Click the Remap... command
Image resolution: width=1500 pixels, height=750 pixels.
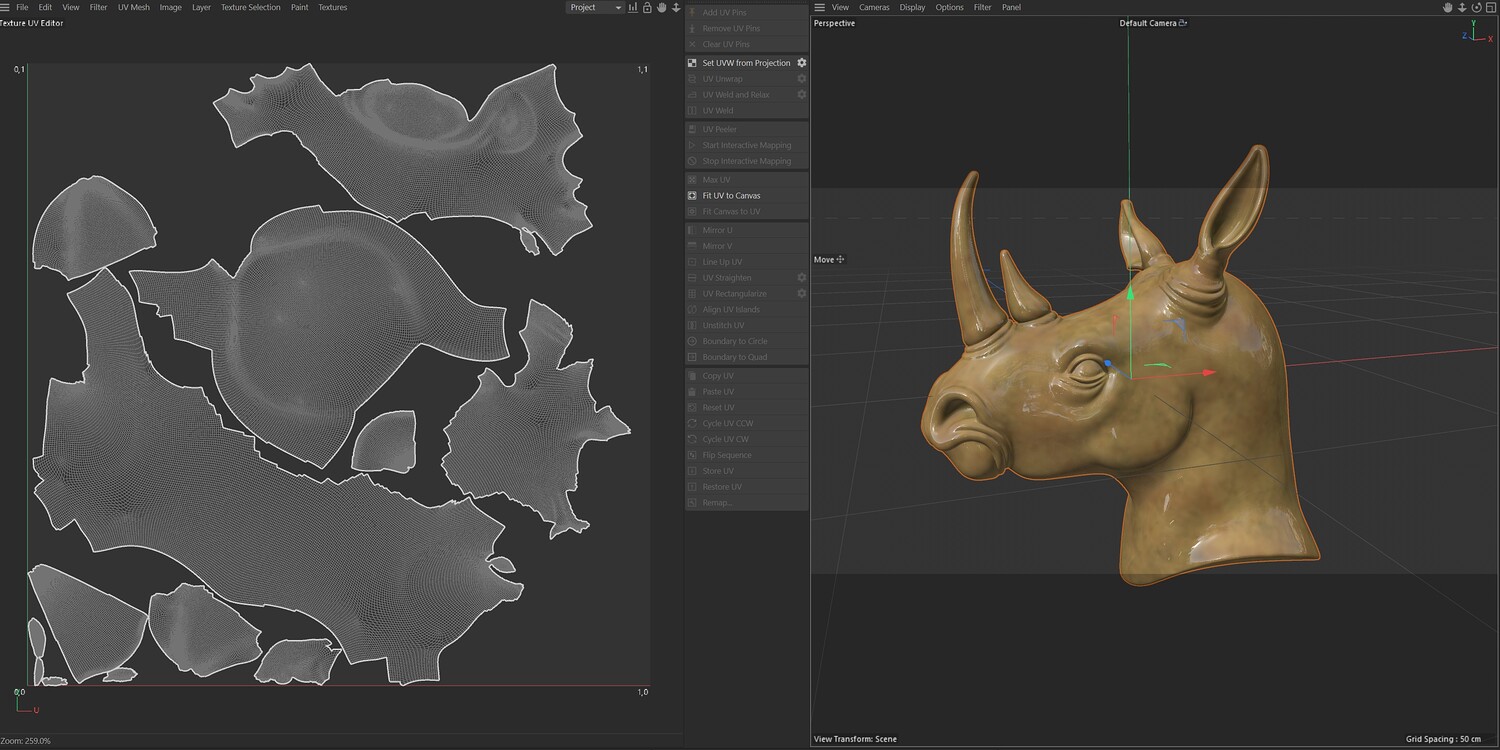click(x=747, y=503)
